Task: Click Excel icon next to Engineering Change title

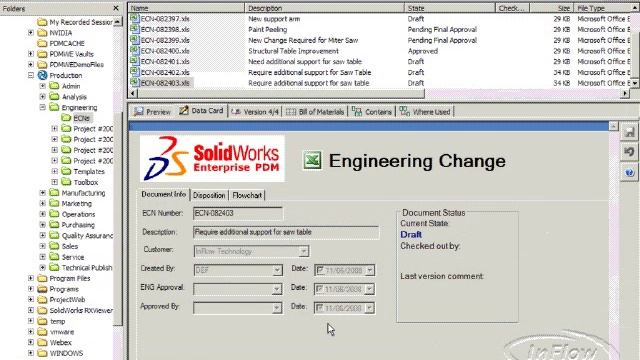Action: click(312, 160)
